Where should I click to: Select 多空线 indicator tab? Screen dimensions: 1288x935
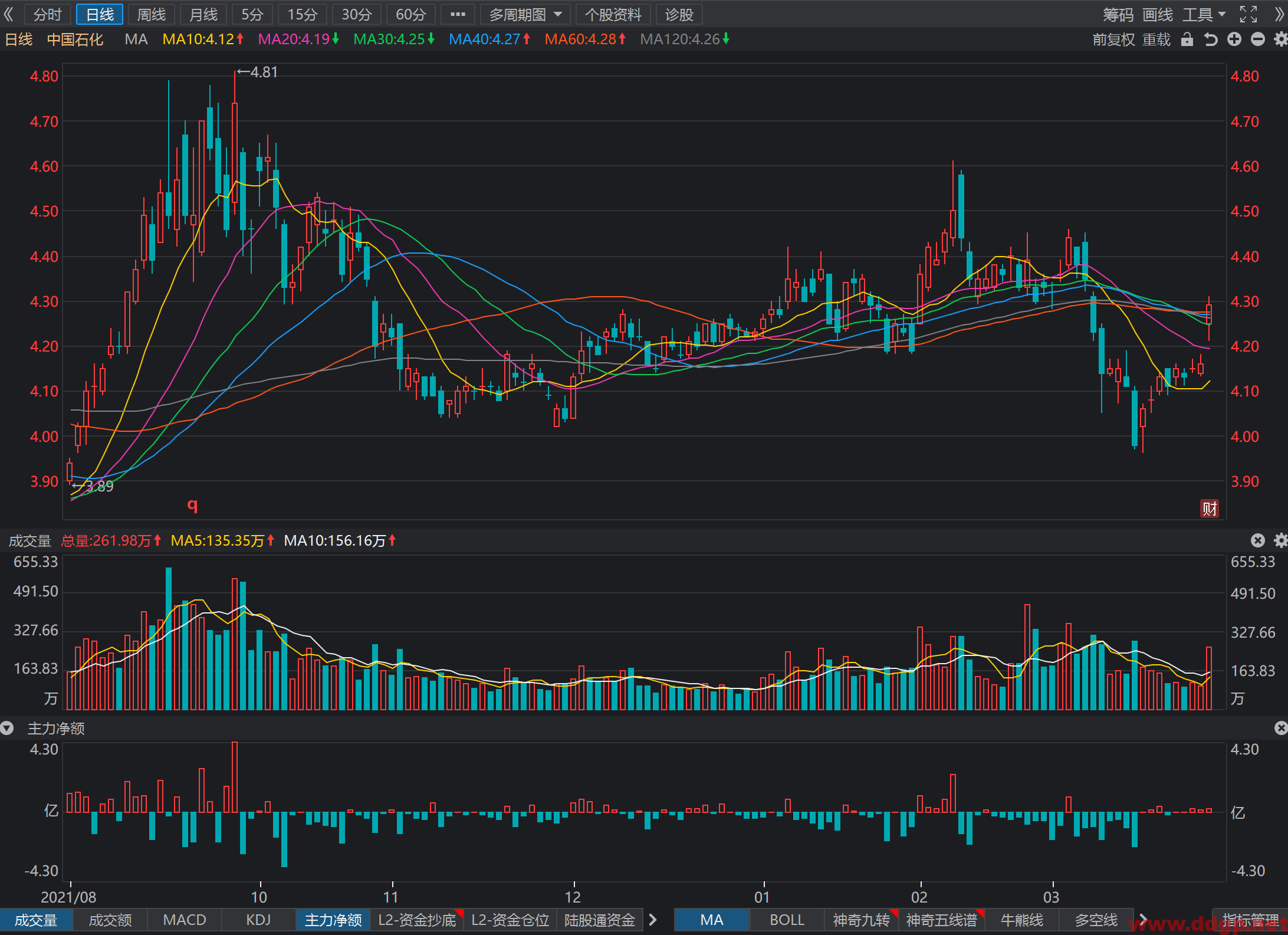pyautogui.click(x=1096, y=920)
